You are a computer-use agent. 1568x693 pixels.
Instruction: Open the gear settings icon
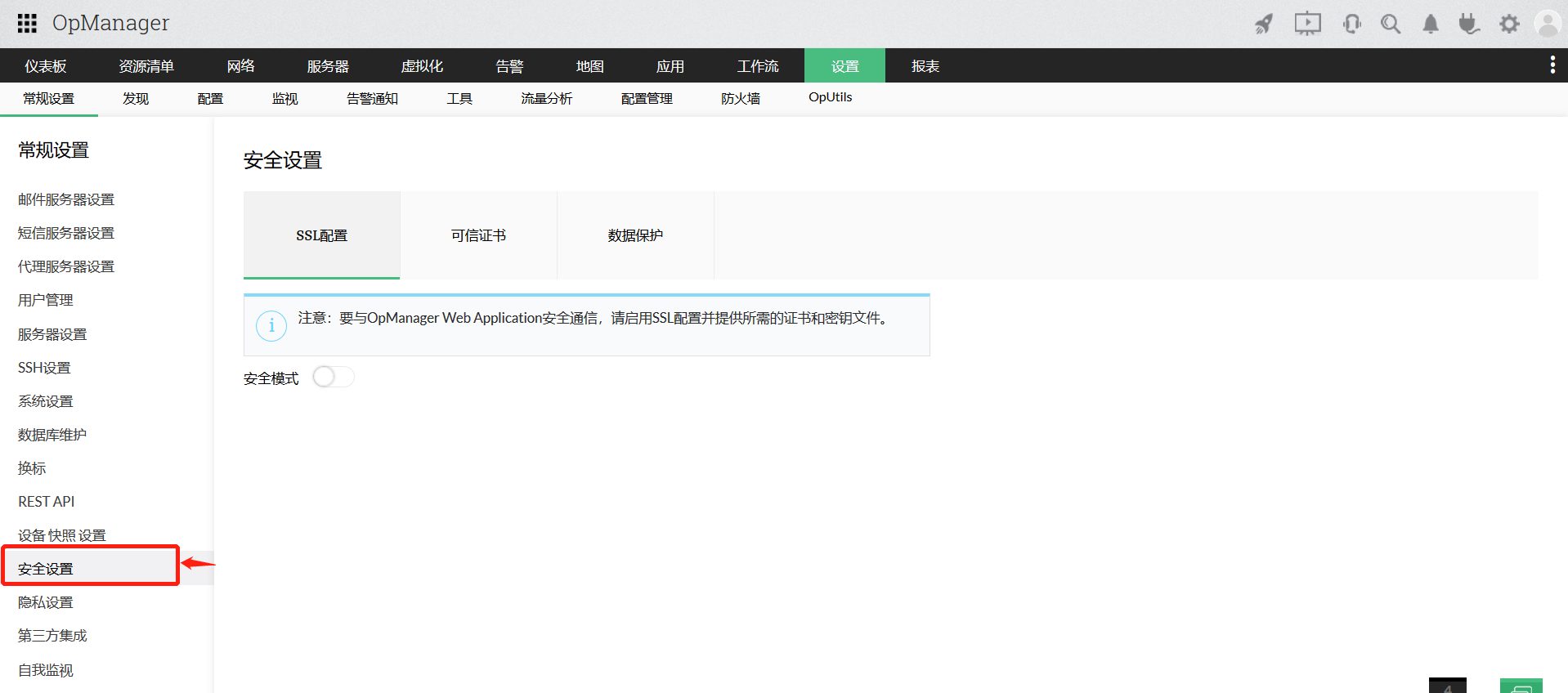(1509, 24)
